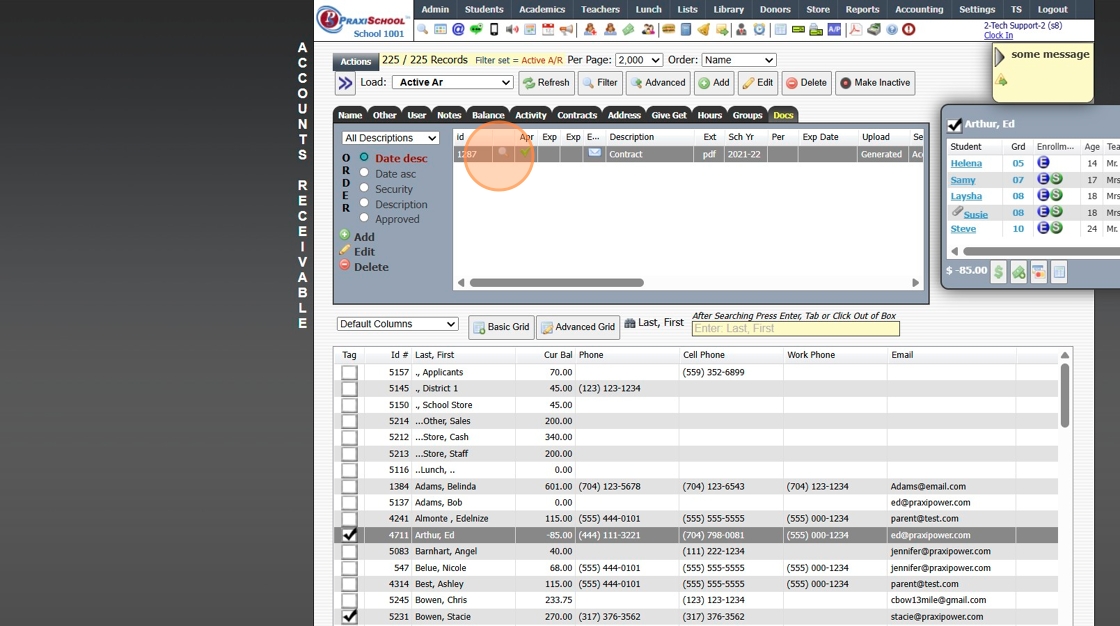Tick the tag checkbox for Barnhart, Angel
Image resolution: width=1120 pixels, height=626 pixels.
point(349,551)
